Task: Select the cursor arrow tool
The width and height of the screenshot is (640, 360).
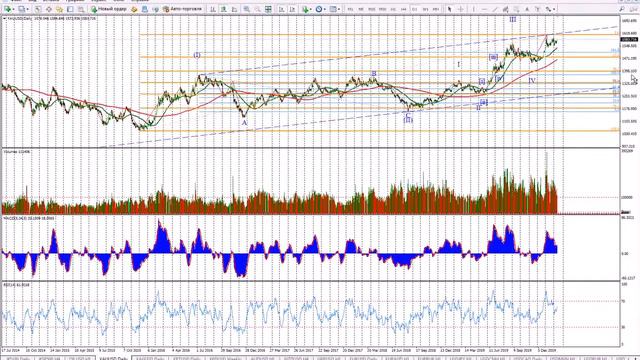Action: 449,9
